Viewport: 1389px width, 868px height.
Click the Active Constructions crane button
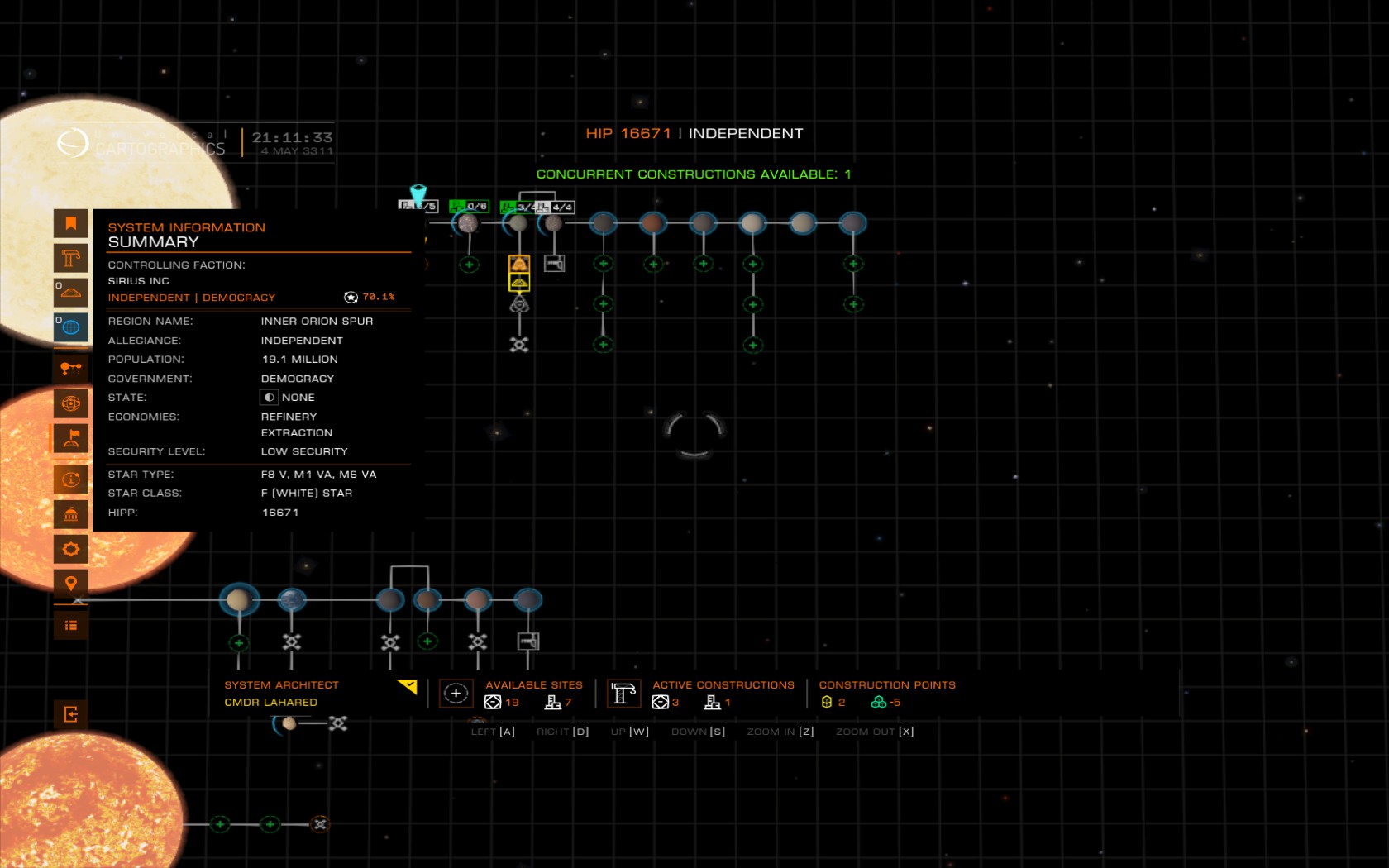[623, 693]
